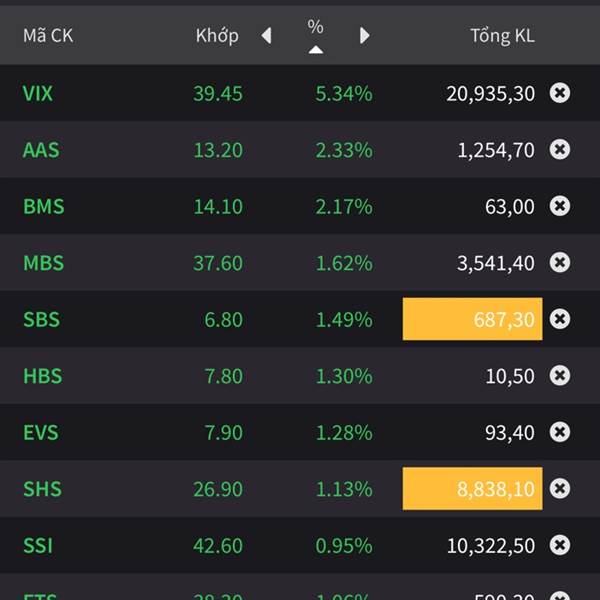Sort by Tổng KL column header
This screenshot has width=600, height=600.
(502, 36)
